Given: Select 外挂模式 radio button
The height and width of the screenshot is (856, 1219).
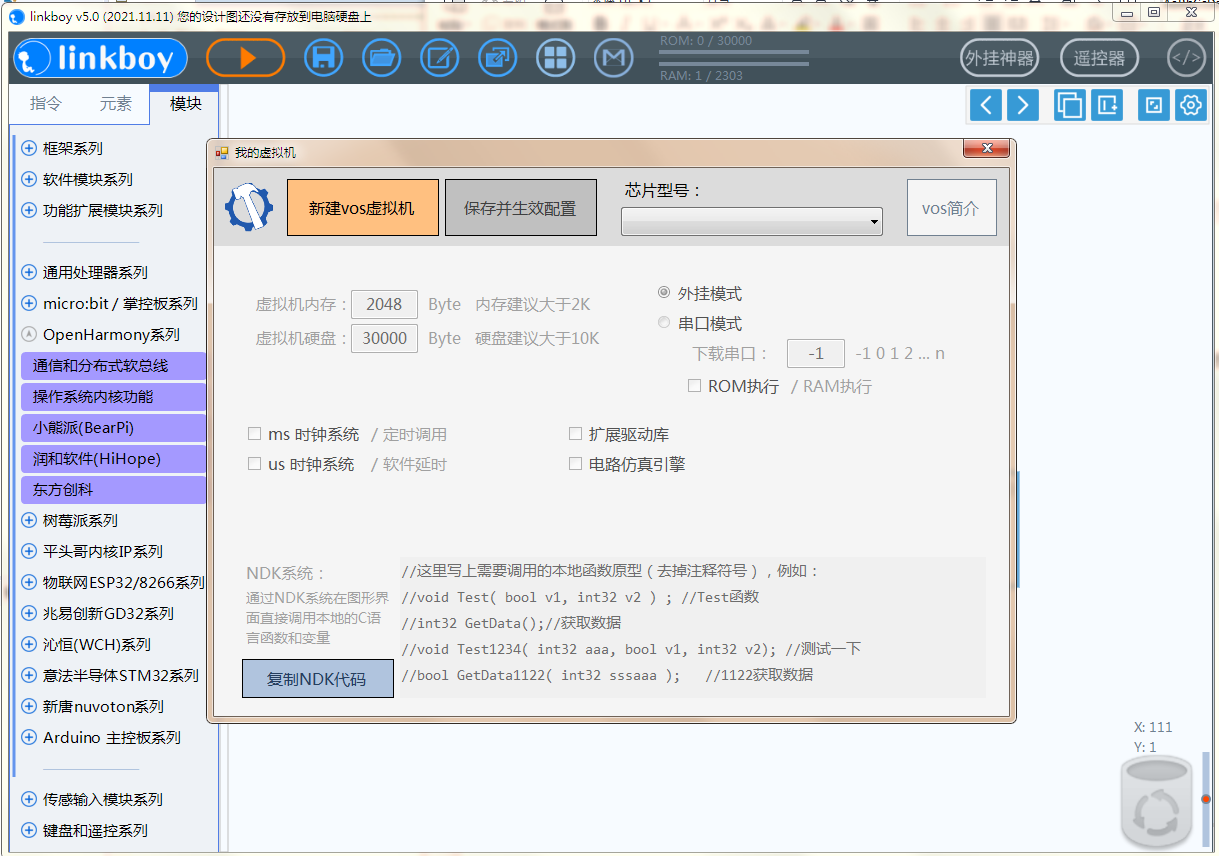Looking at the screenshot, I should (x=664, y=293).
